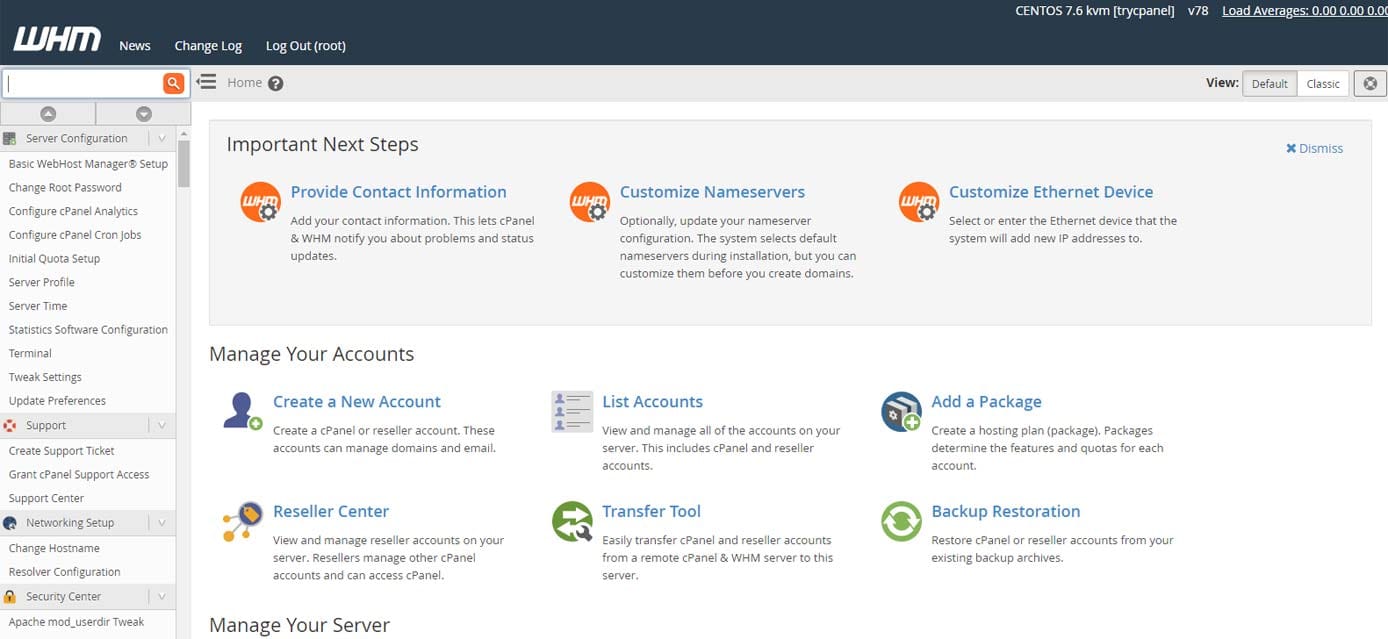Click the WHM logo

(x=57, y=40)
